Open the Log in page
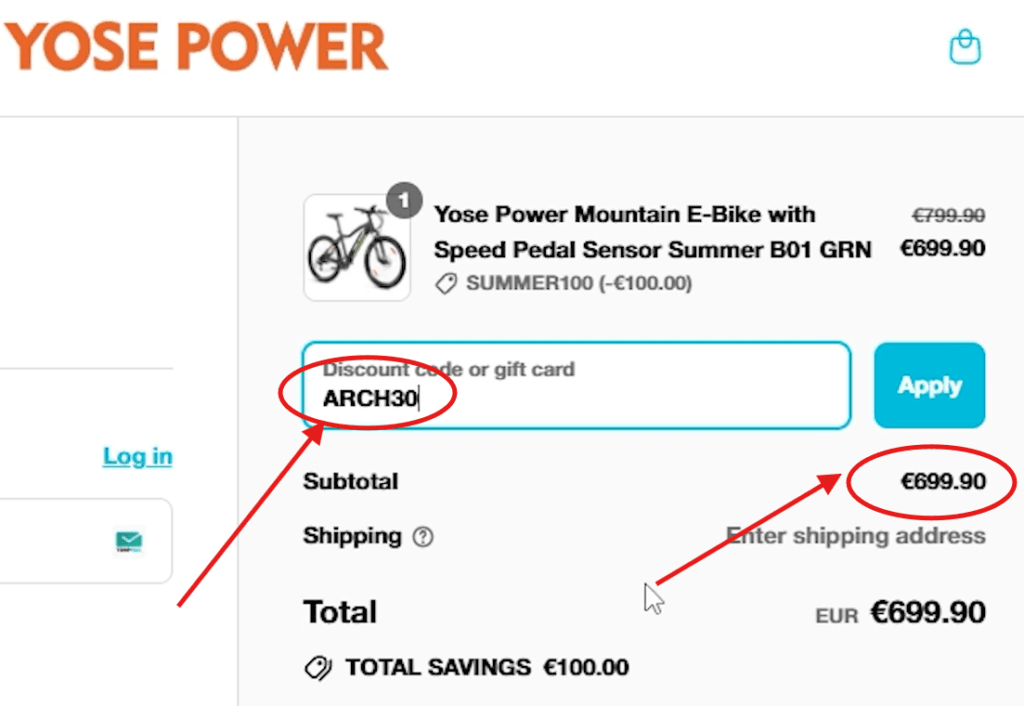This screenshot has width=1024, height=706. tap(136, 456)
